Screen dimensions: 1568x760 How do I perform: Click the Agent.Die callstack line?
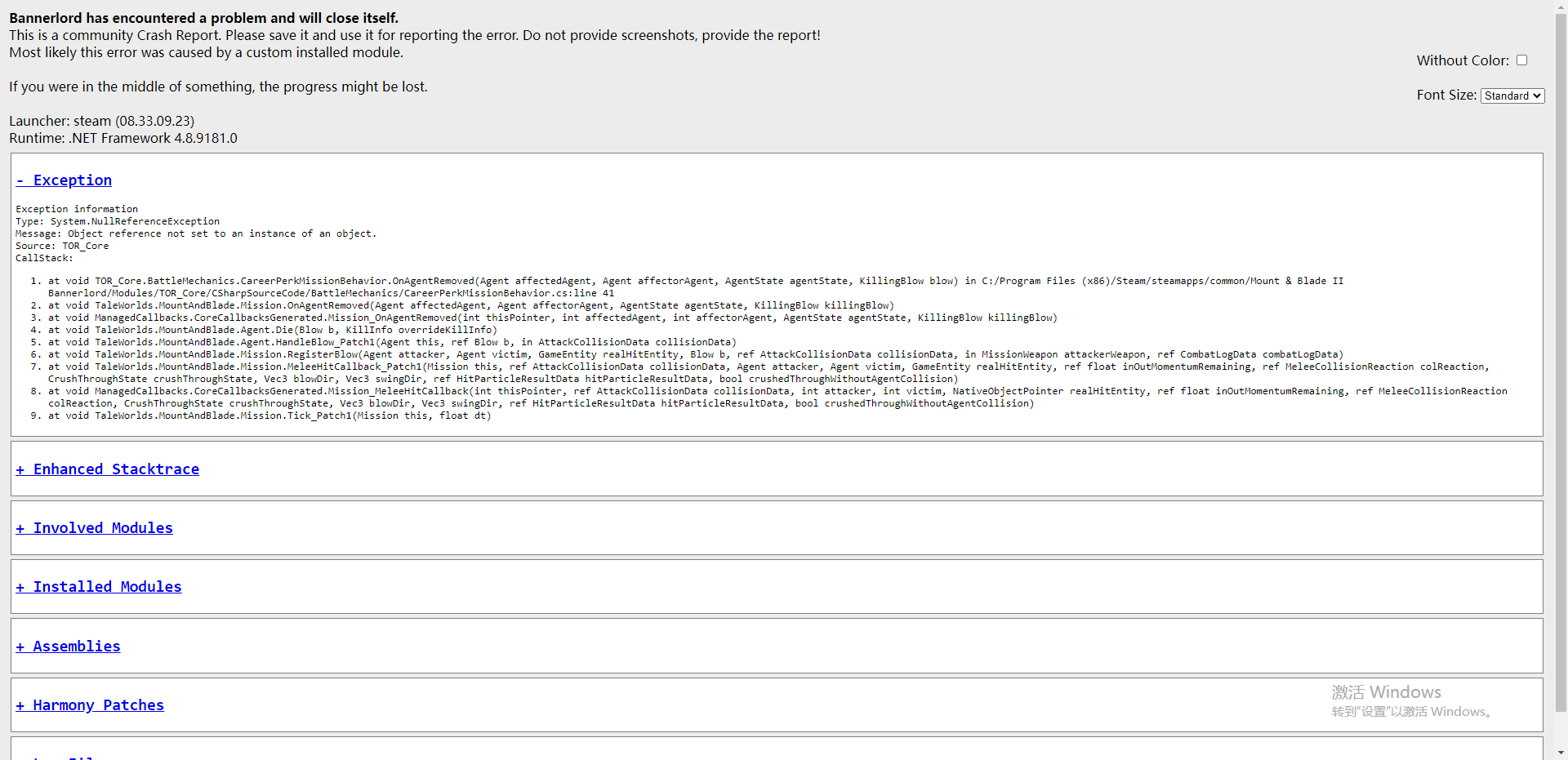pyautogui.click(x=272, y=330)
